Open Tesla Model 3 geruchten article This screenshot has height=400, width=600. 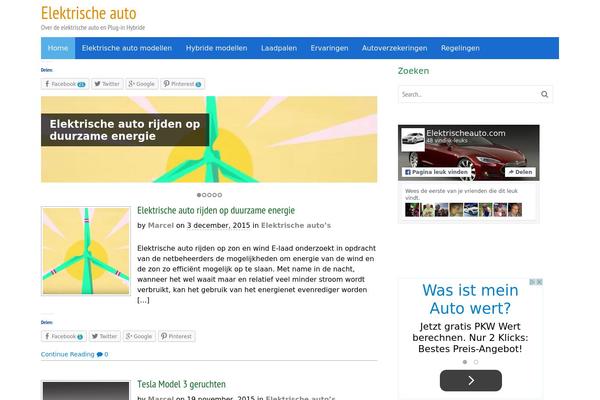(x=181, y=384)
